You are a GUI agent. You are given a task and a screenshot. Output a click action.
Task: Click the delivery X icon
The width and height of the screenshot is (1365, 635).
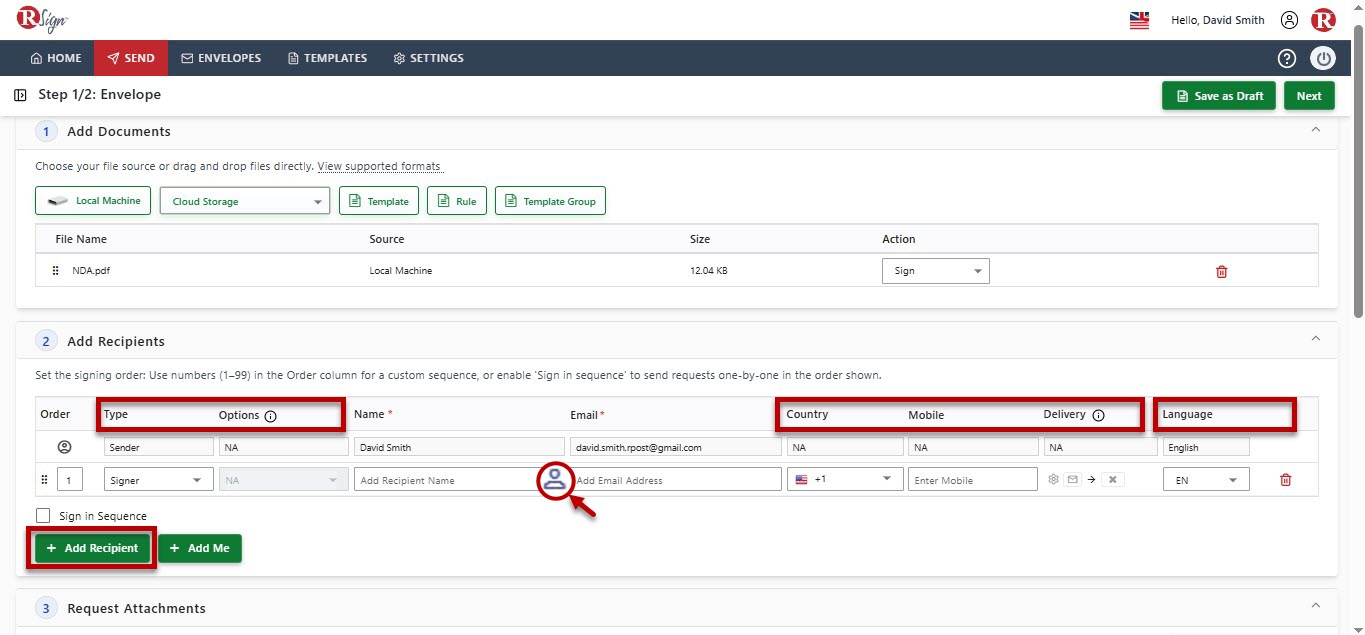click(1113, 480)
